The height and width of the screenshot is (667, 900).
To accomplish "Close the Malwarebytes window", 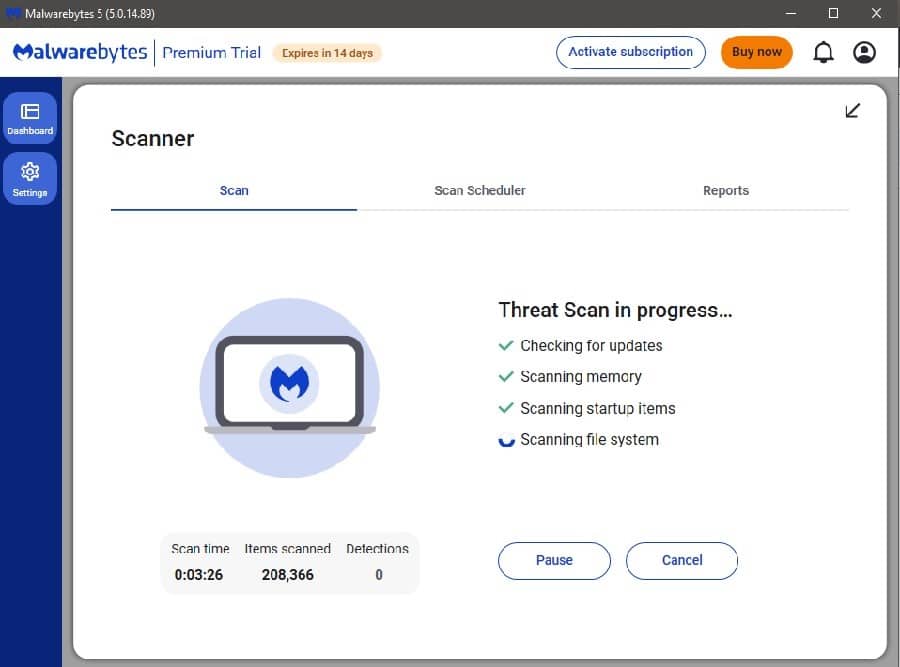I will tap(876, 13).
